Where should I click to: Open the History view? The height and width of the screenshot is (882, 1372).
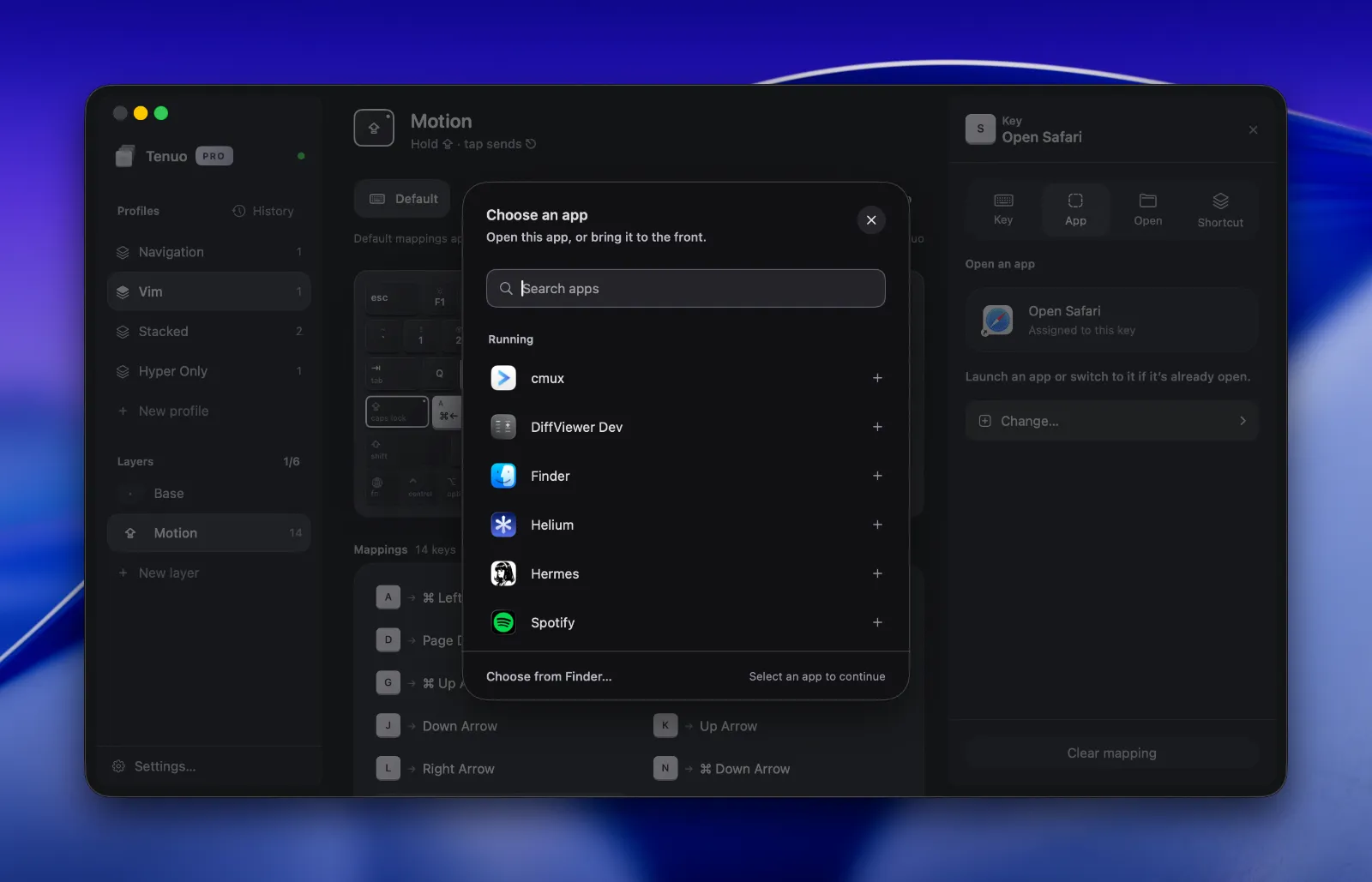point(263,211)
